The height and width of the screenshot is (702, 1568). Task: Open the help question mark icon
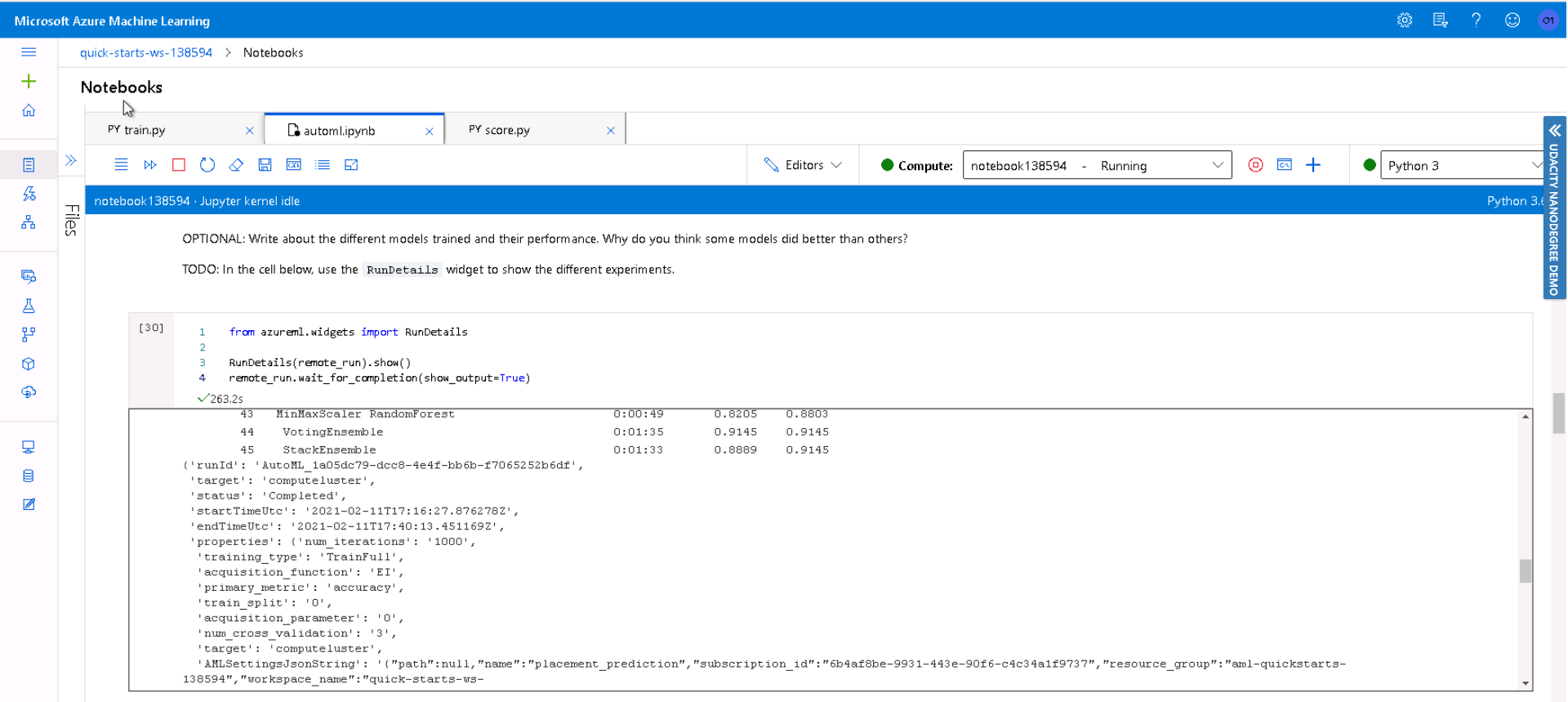point(1477,20)
